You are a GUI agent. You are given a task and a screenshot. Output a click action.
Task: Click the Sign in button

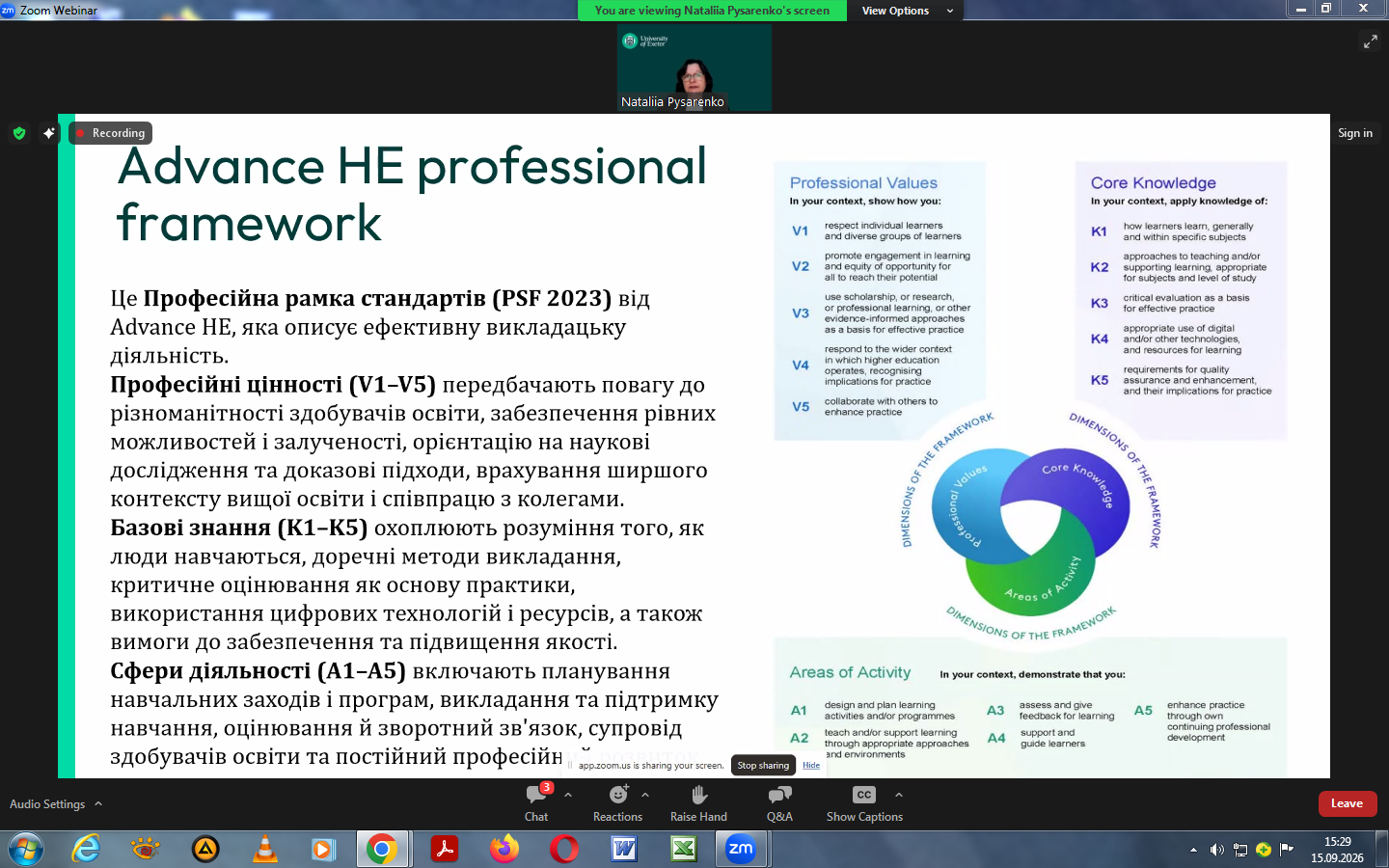1355,133
